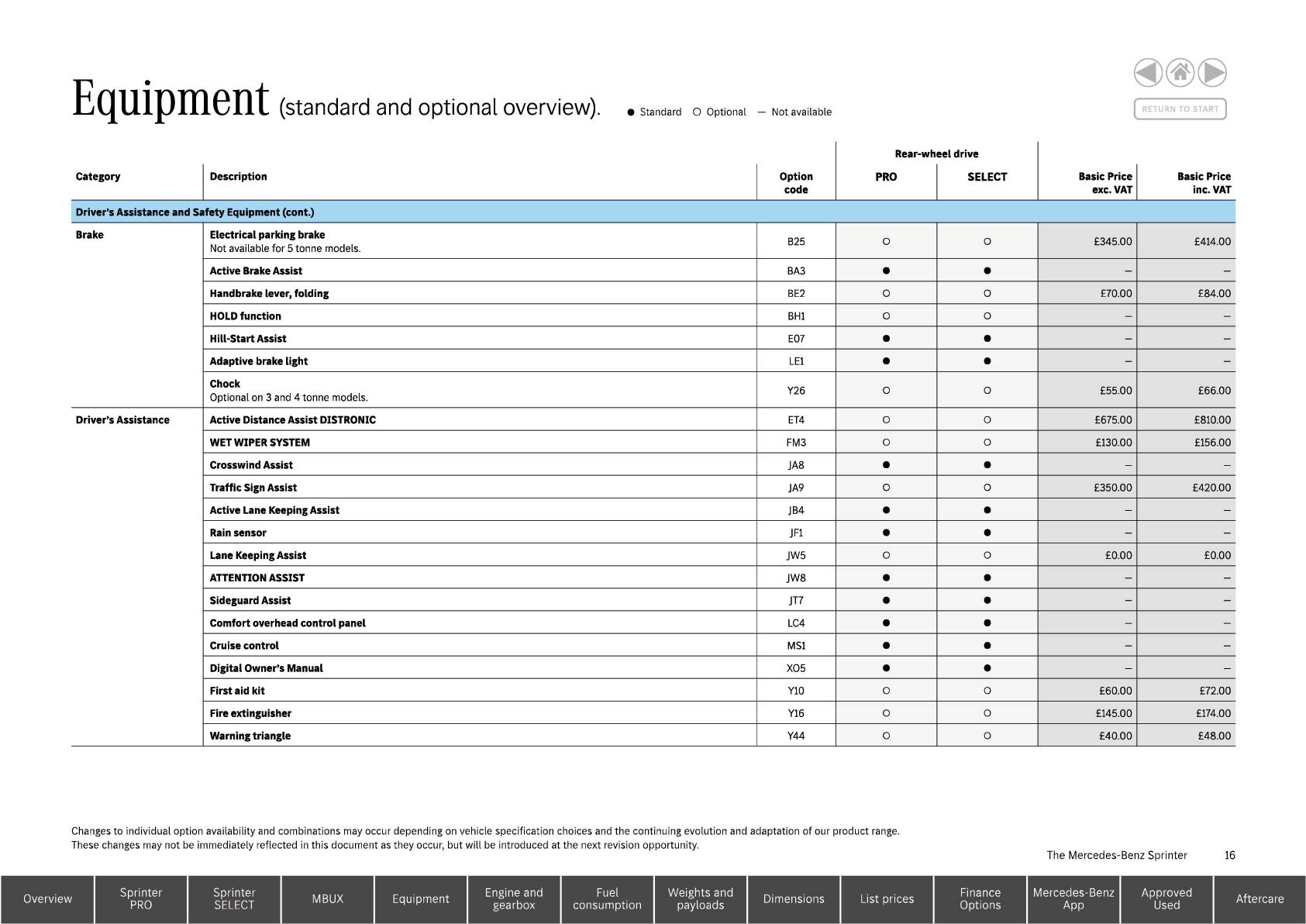Click the Fire extinguisher label
The width and height of the screenshot is (1306, 924).
(x=250, y=713)
